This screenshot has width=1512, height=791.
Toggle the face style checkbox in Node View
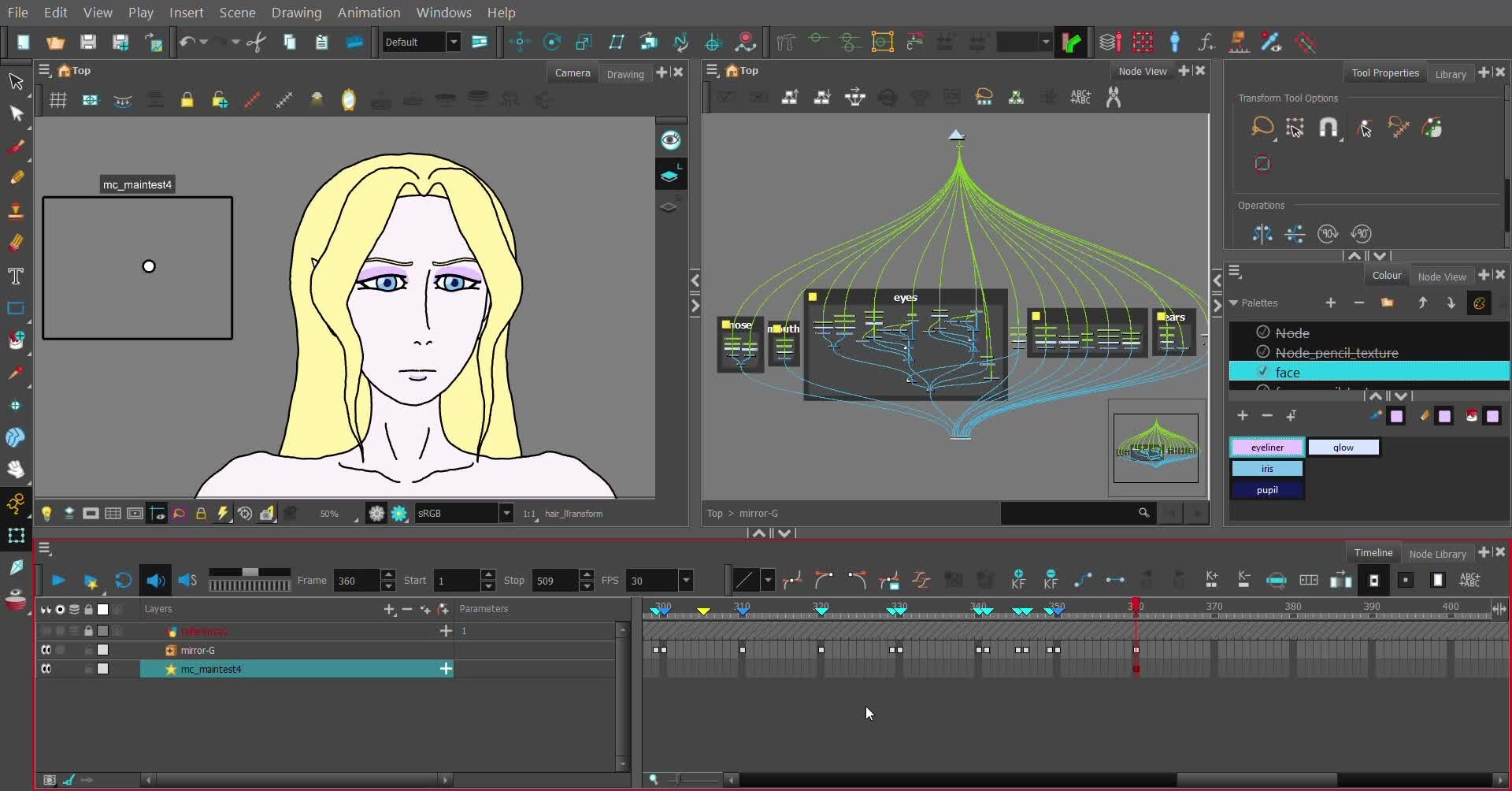(x=1263, y=372)
